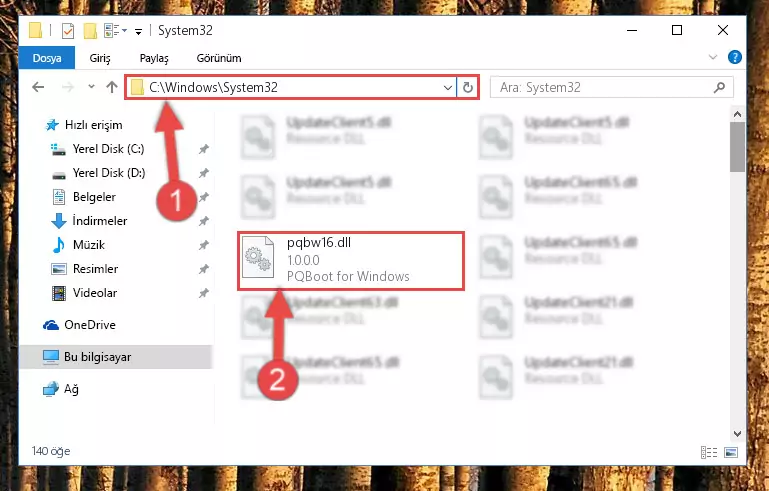Image resolution: width=769 pixels, height=491 pixels.
Task: Open recent locations dropdown arrow
Action: [x=91, y=87]
